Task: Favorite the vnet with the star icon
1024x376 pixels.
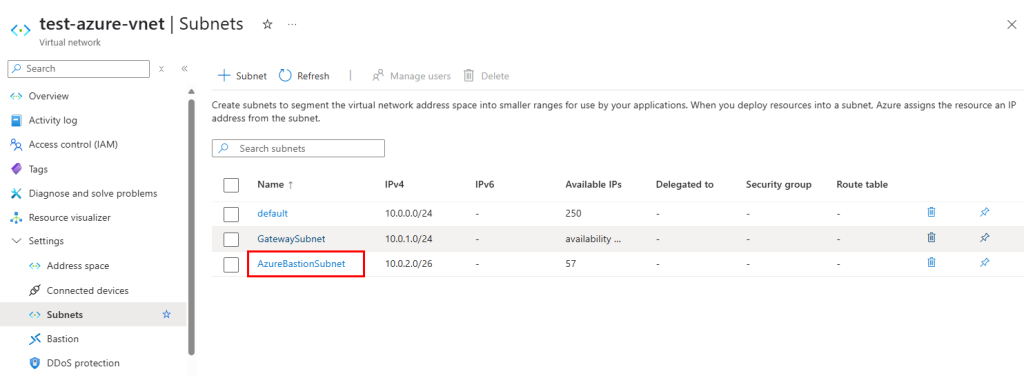Action: [x=267, y=24]
